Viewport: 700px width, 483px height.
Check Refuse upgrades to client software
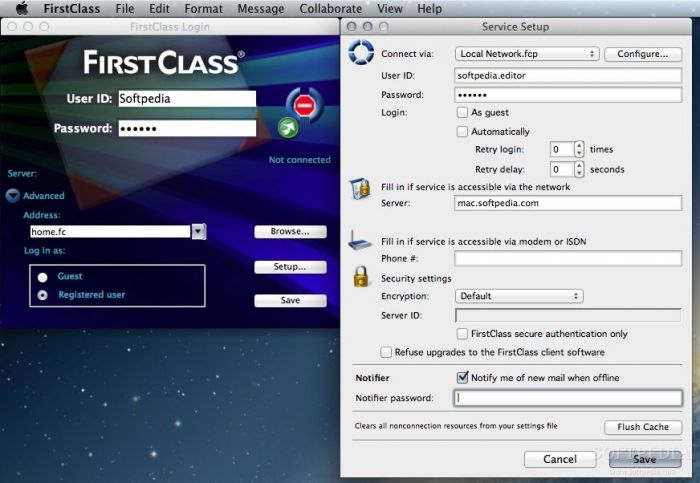(386, 353)
